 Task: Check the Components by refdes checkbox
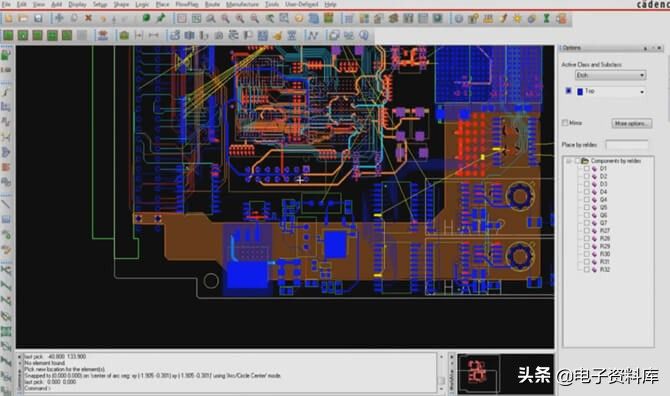(x=577, y=161)
